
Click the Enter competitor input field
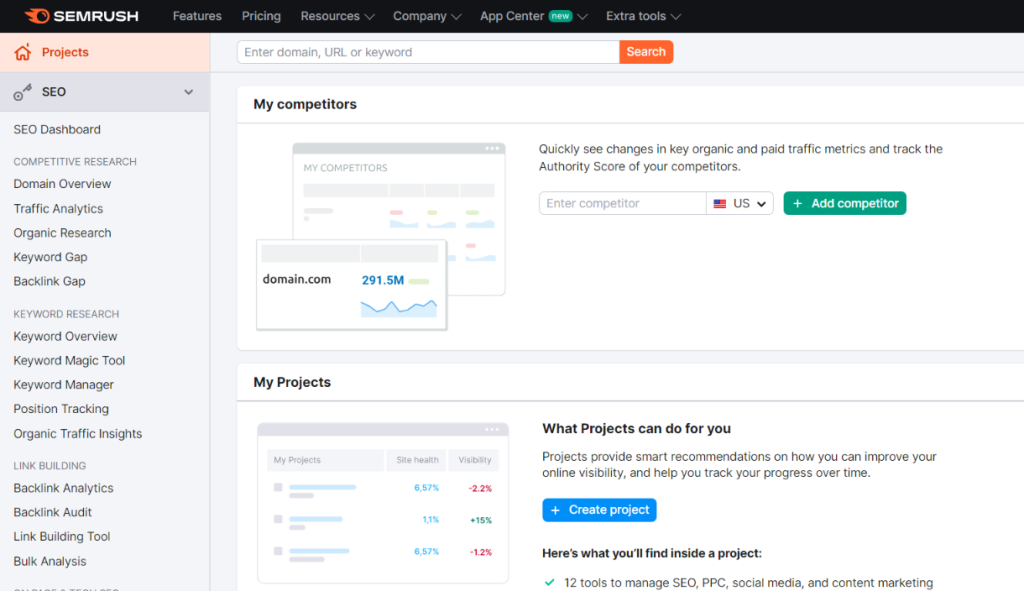(622, 202)
